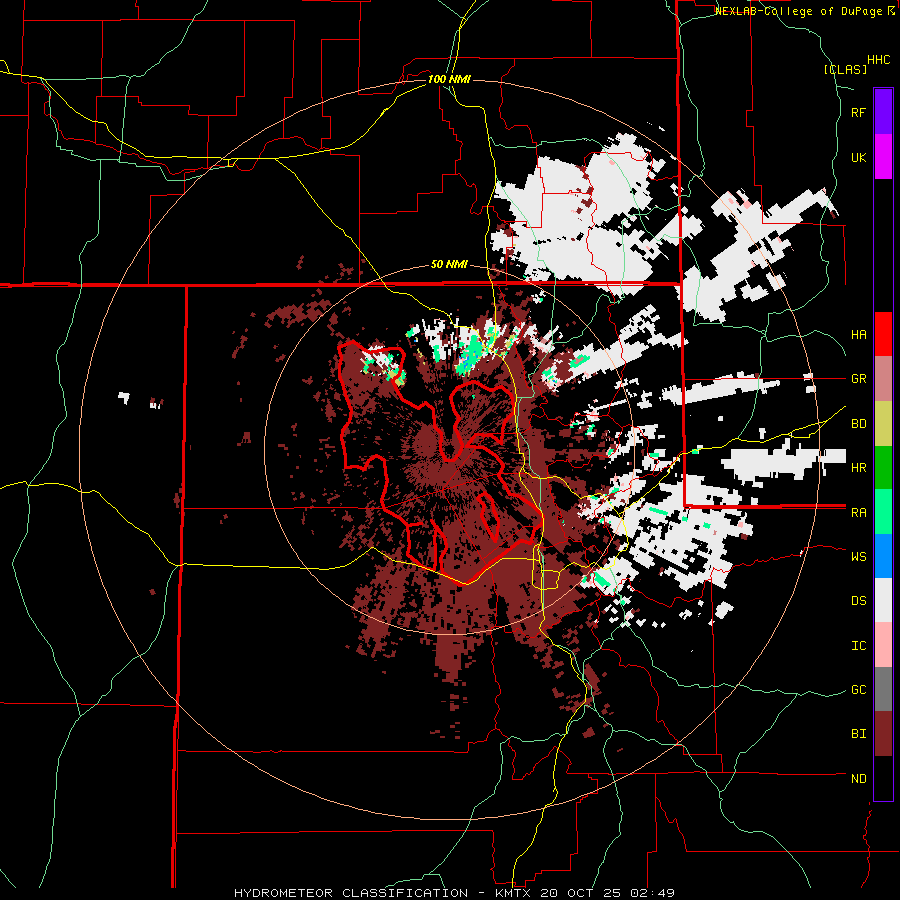
Task: Click the HA legend label
Action: (858, 335)
